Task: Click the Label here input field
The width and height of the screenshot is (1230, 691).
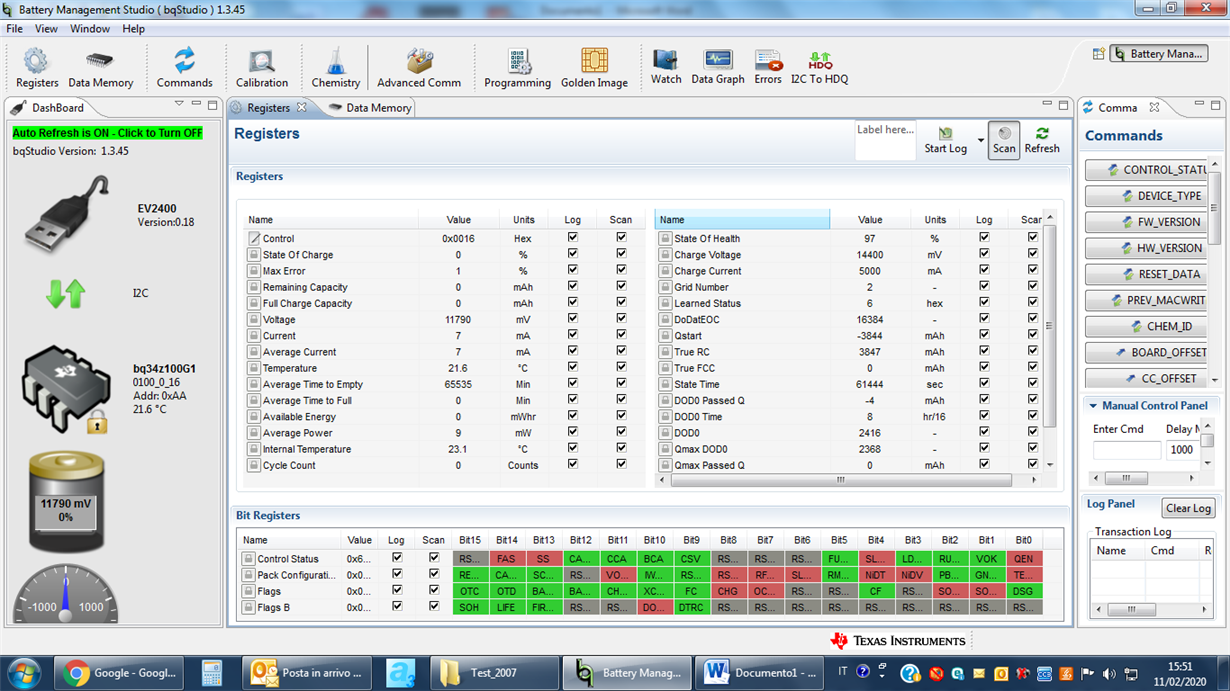Action: tap(885, 140)
